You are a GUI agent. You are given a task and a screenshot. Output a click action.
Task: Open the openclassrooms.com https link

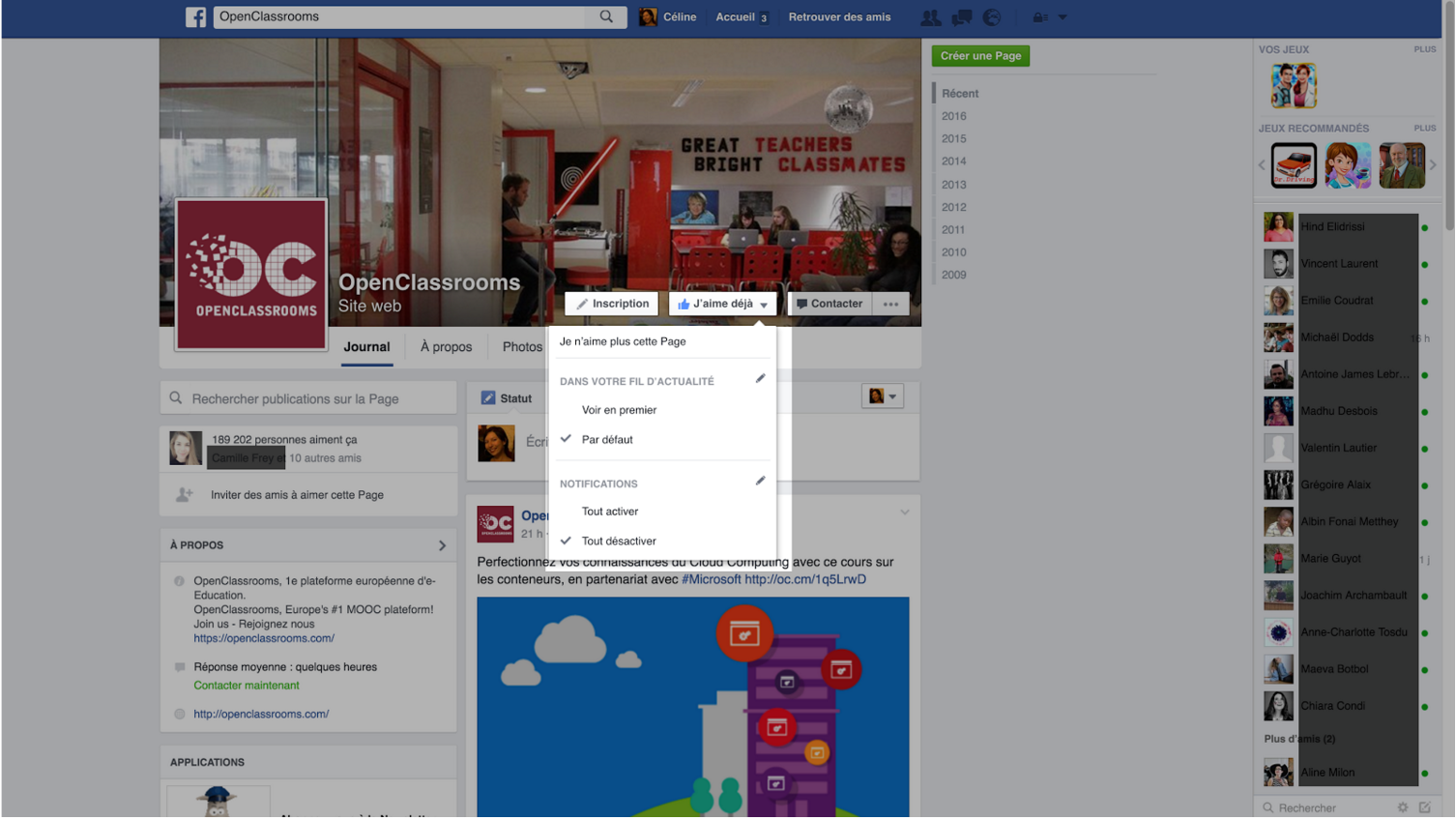click(264, 638)
